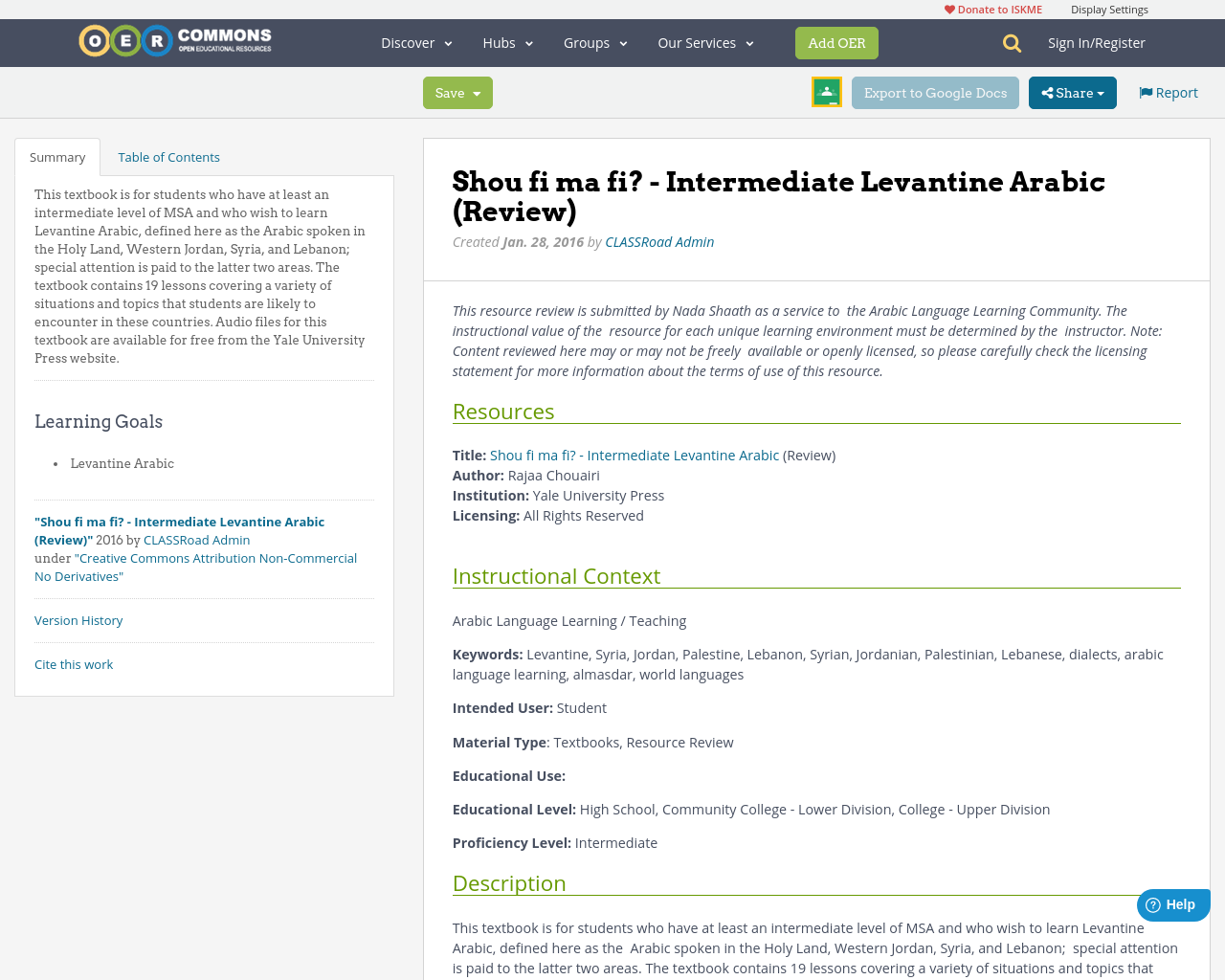Image resolution: width=1225 pixels, height=980 pixels.
Task: Select the Summary tab
Action: (x=57, y=157)
